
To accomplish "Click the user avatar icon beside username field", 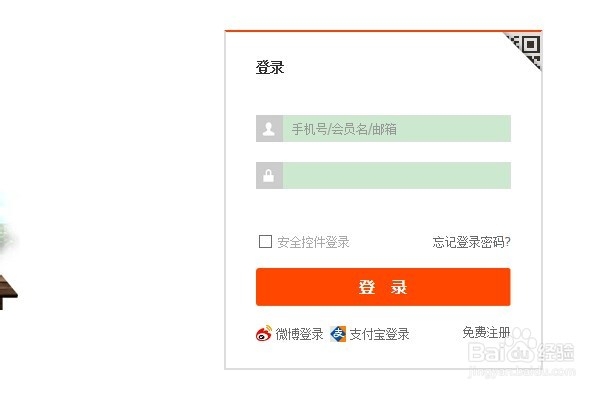I will (x=269, y=129).
